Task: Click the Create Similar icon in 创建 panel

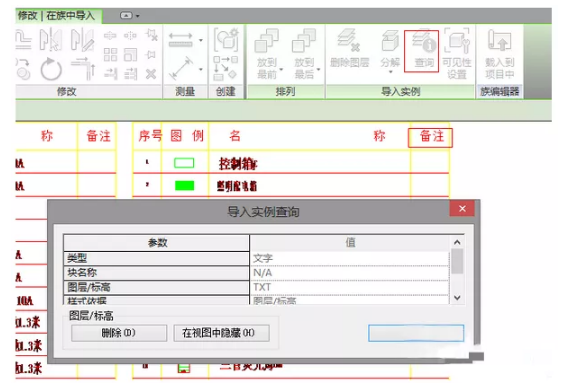Action: (x=226, y=39)
